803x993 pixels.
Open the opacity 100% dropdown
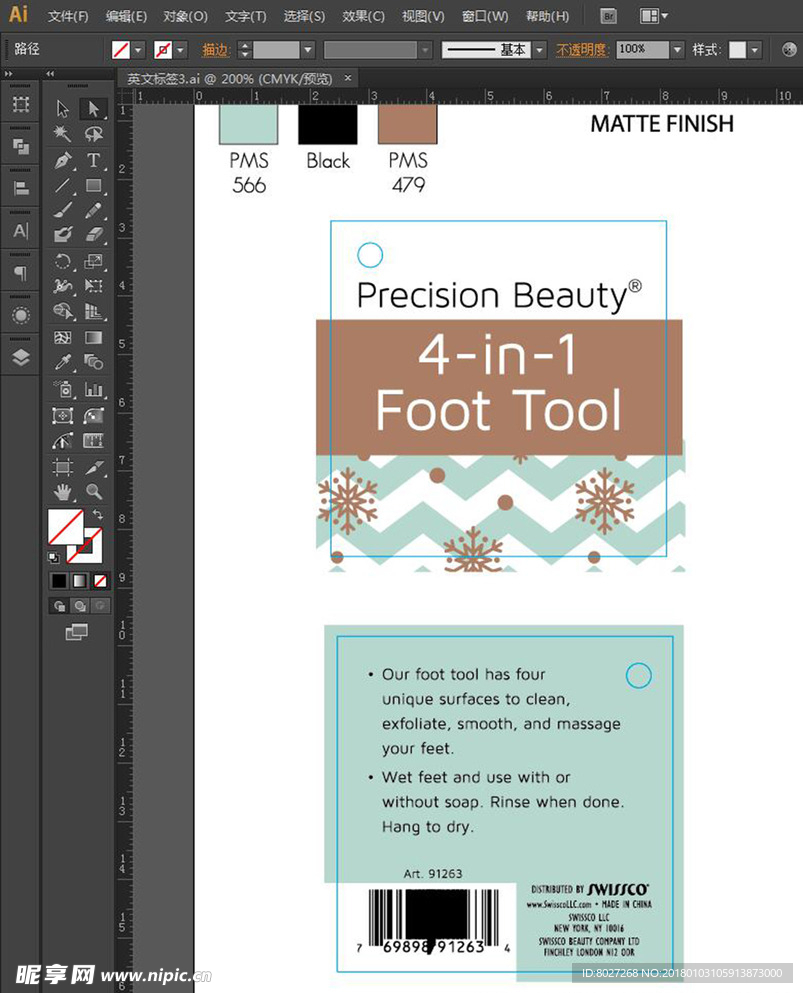[x=677, y=49]
